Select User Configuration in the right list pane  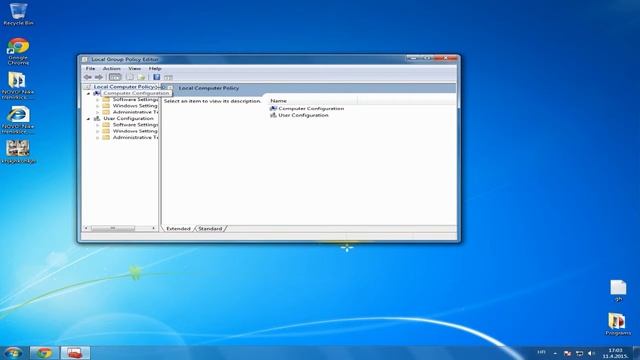tap(299, 115)
